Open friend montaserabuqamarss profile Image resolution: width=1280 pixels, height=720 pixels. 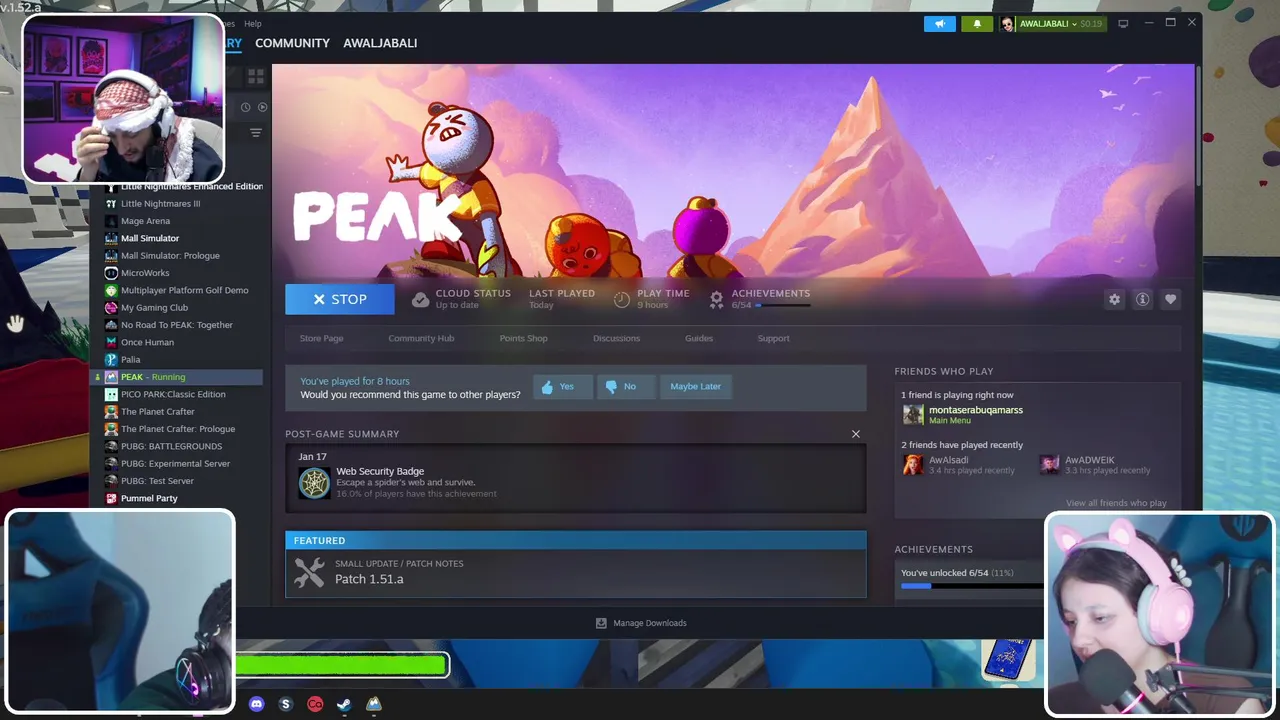975,410
